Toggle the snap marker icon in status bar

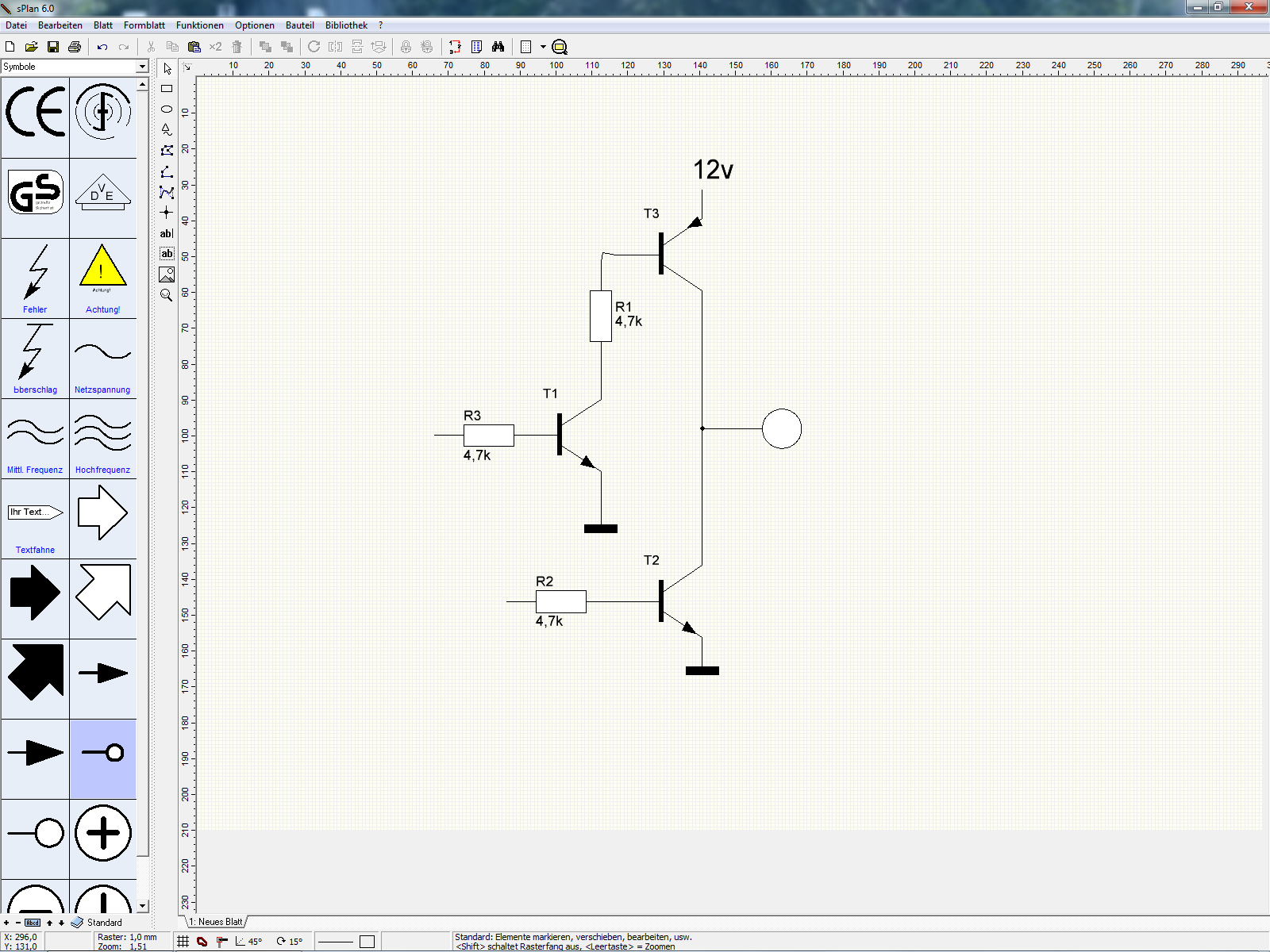pos(222,942)
